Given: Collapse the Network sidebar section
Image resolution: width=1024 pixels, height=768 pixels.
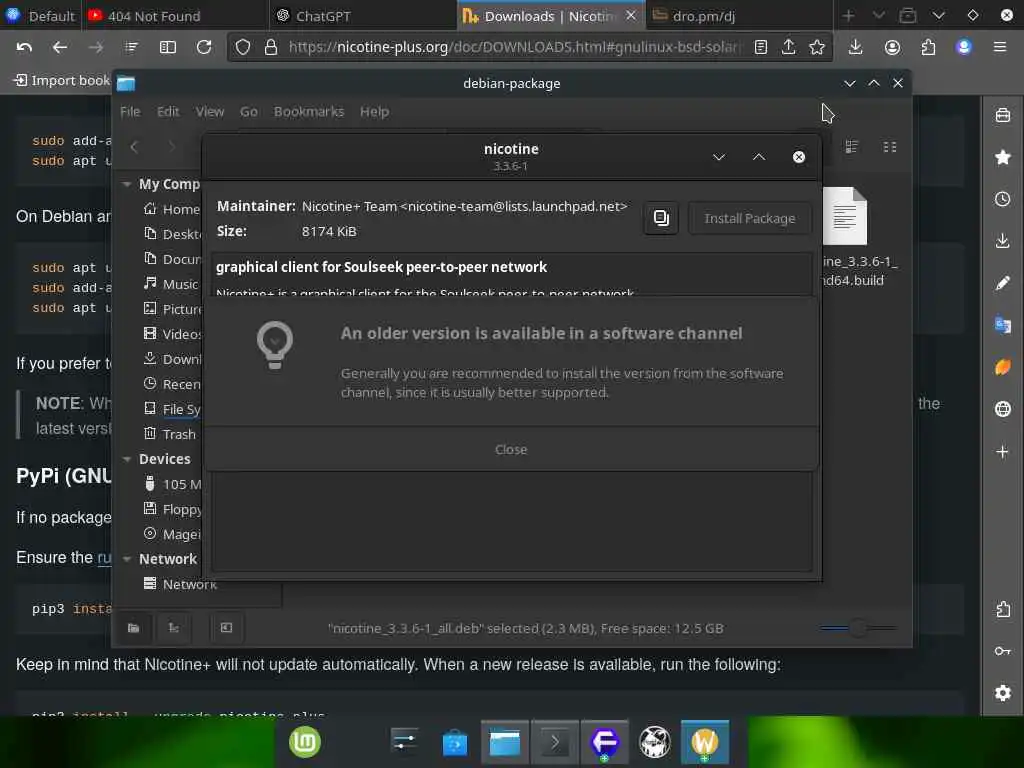Looking at the screenshot, I should [127, 559].
